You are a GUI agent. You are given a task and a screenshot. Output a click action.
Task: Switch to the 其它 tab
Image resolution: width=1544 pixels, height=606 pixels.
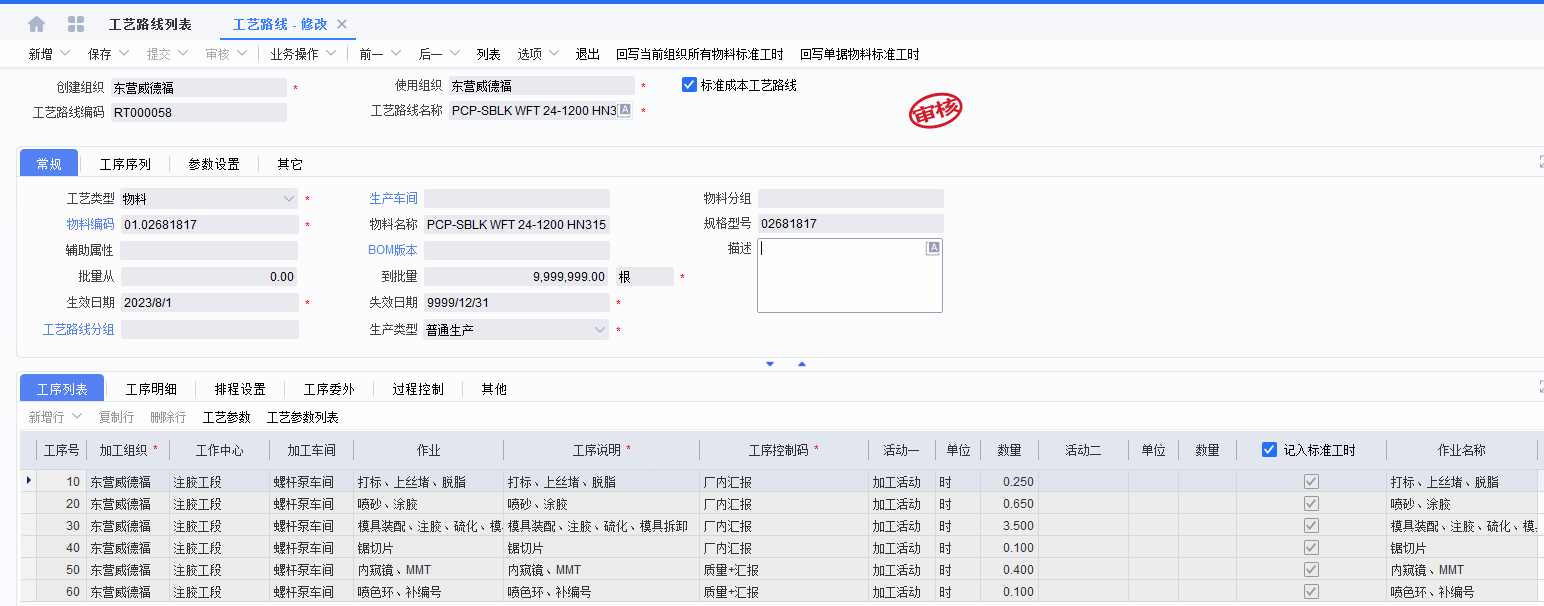click(290, 164)
